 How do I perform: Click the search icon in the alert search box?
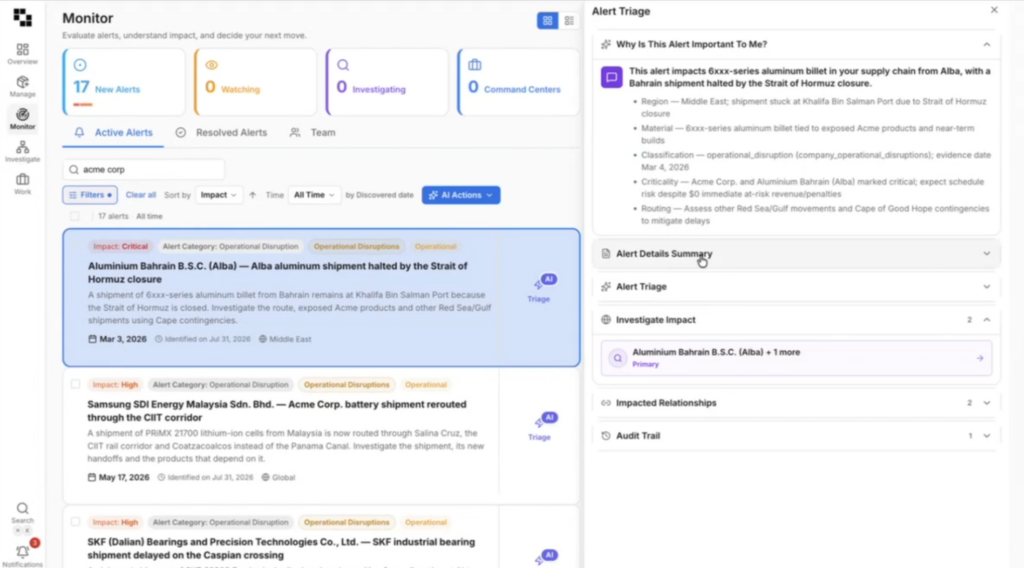(74, 170)
